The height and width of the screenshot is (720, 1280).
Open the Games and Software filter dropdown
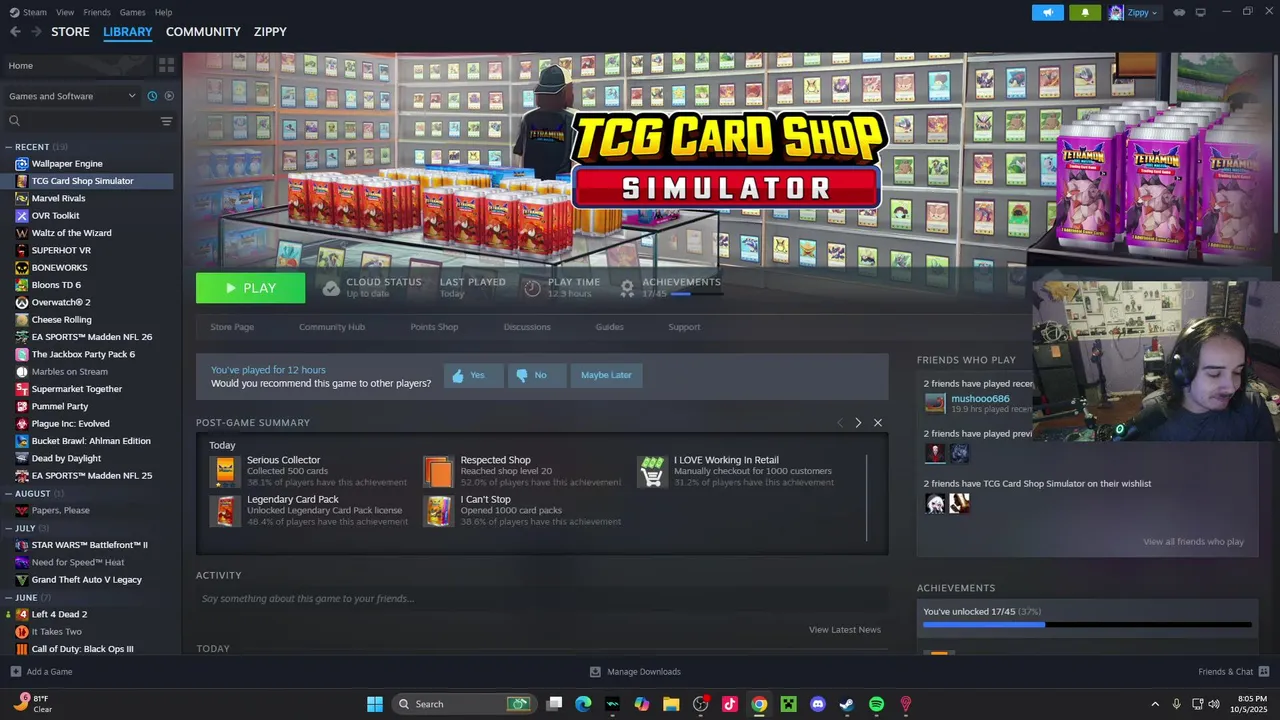(x=72, y=96)
